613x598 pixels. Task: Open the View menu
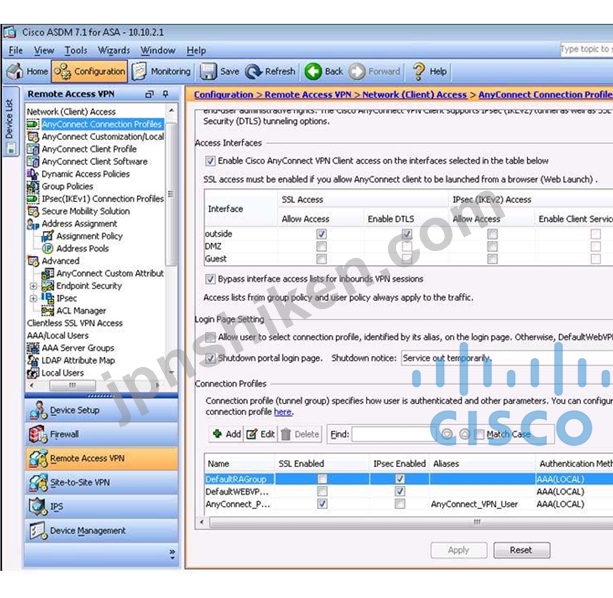[x=44, y=50]
